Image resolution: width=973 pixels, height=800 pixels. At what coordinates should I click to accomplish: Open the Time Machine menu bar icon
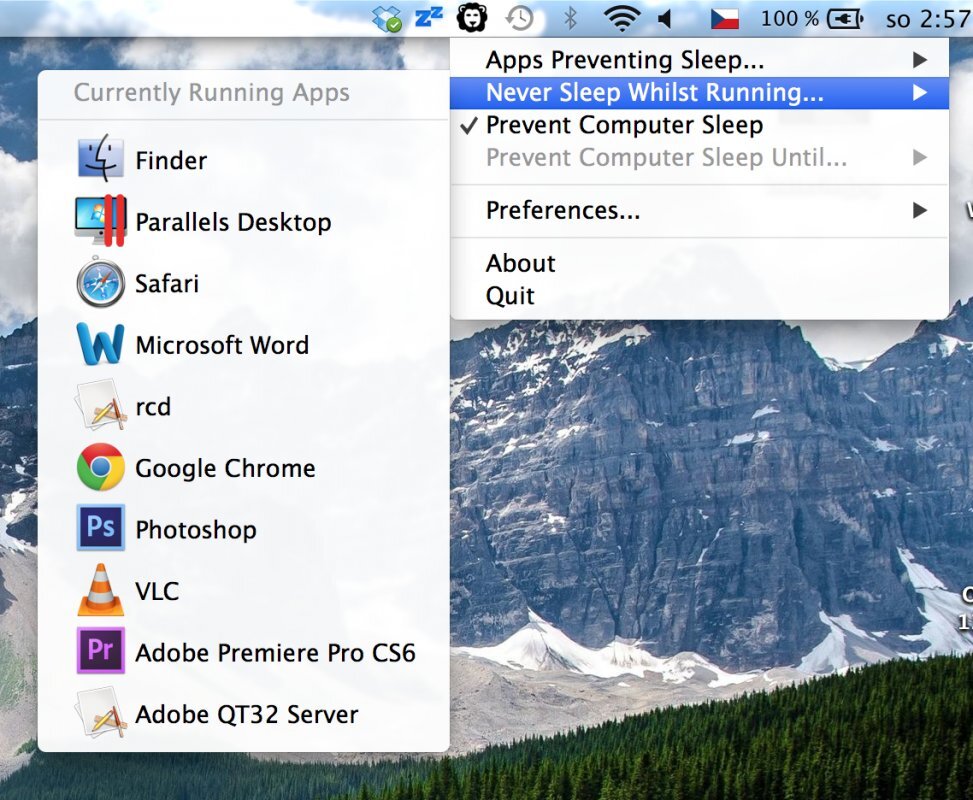(519, 18)
